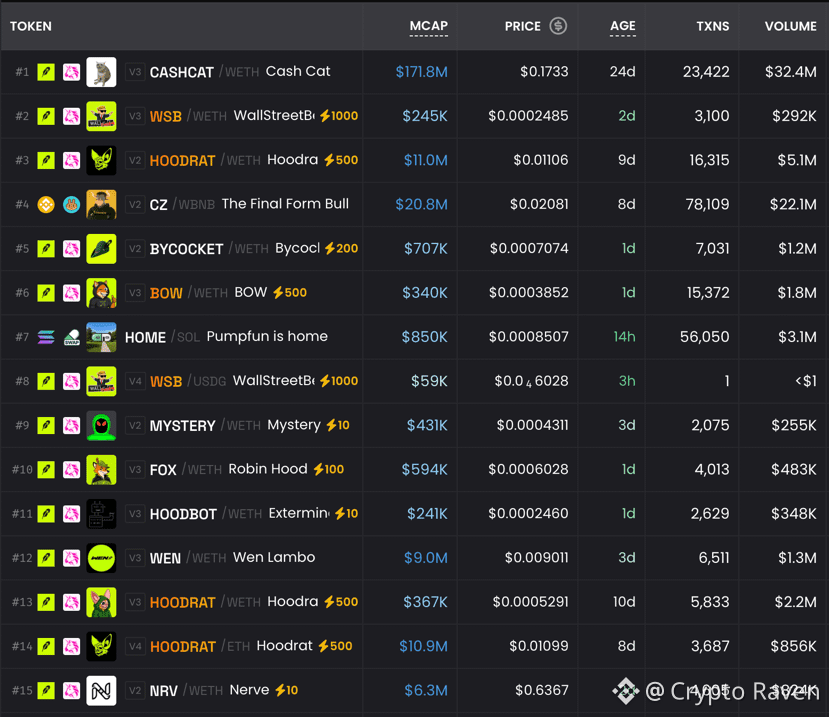Open the WEN /WETH pair link

pyautogui.click(x=188, y=558)
